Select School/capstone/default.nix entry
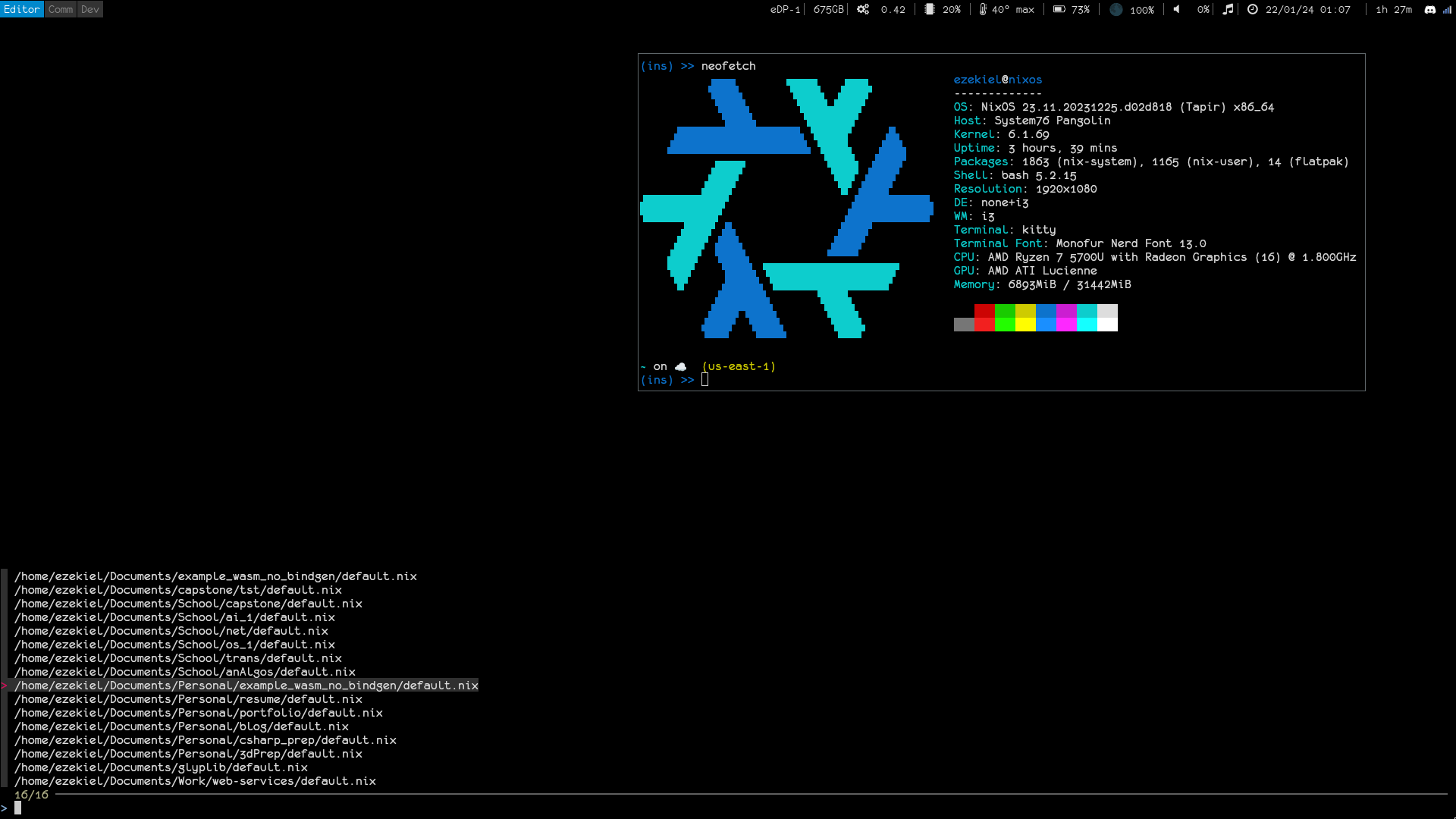 [x=188, y=604]
